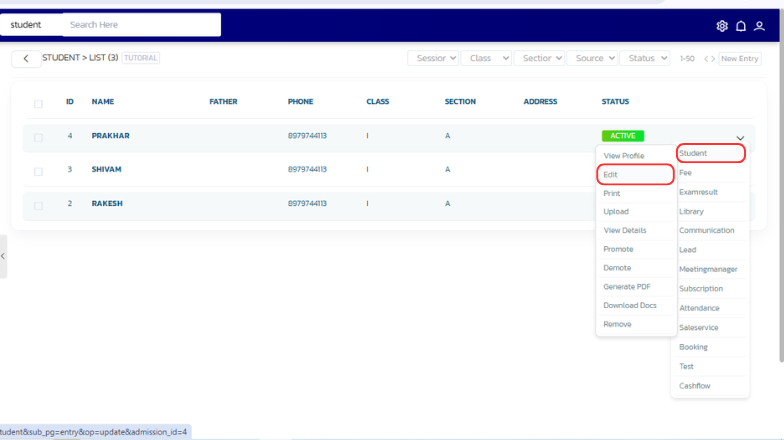Select Meetingmanager in the module list

point(708,269)
